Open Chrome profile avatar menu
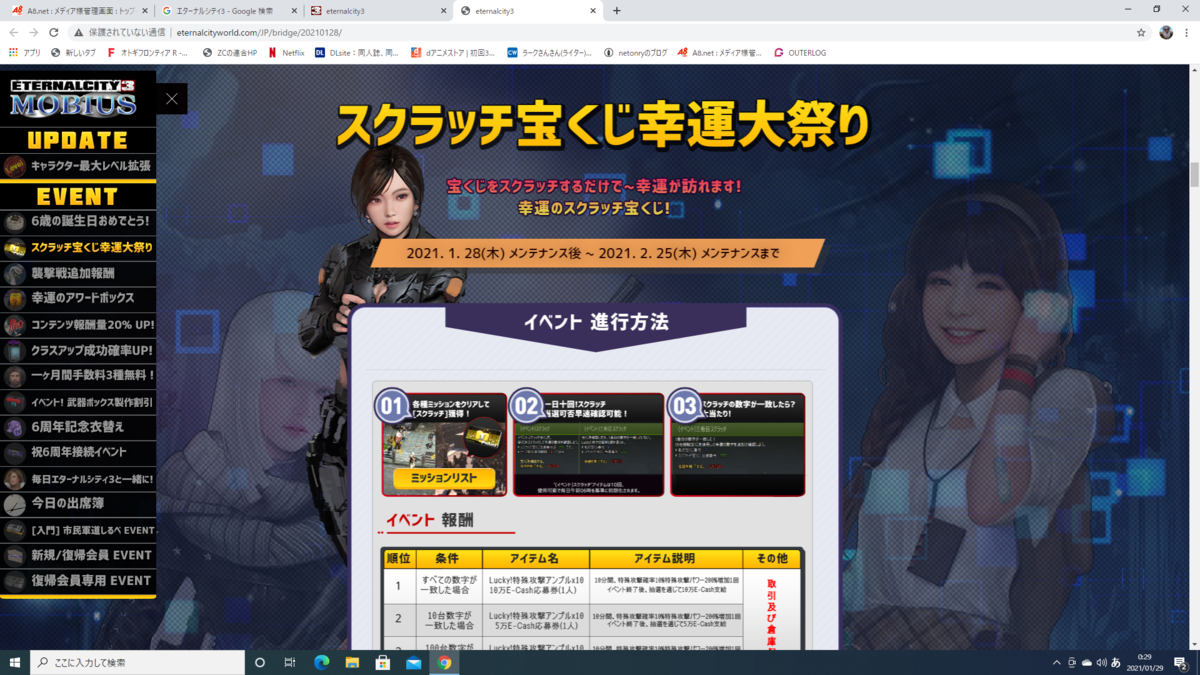Image resolution: width=1200 pixels, height=675 pixels. point(1165,32)
